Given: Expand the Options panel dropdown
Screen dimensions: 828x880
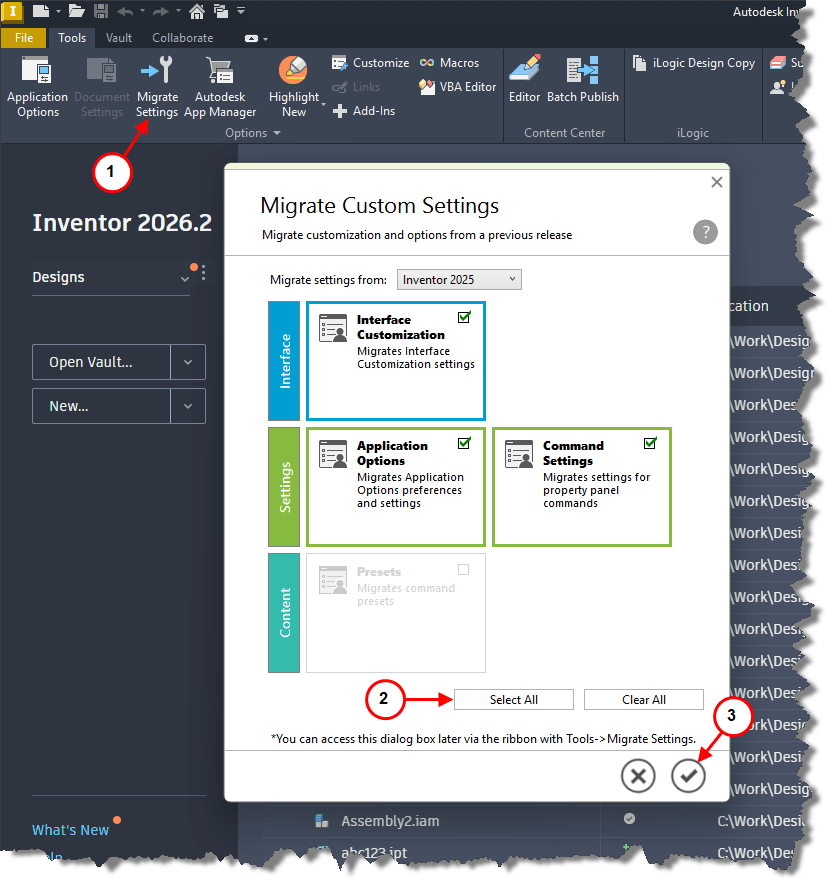Looking at the screenshot, I should 252,133.
